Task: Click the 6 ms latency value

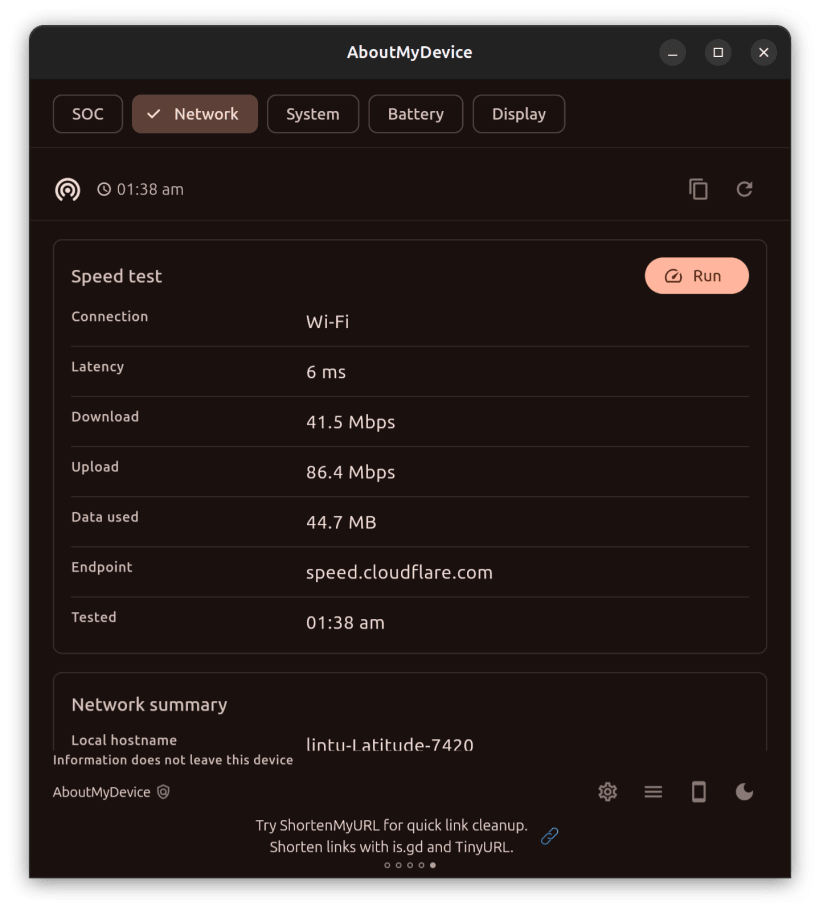Action: click(326, 372)
